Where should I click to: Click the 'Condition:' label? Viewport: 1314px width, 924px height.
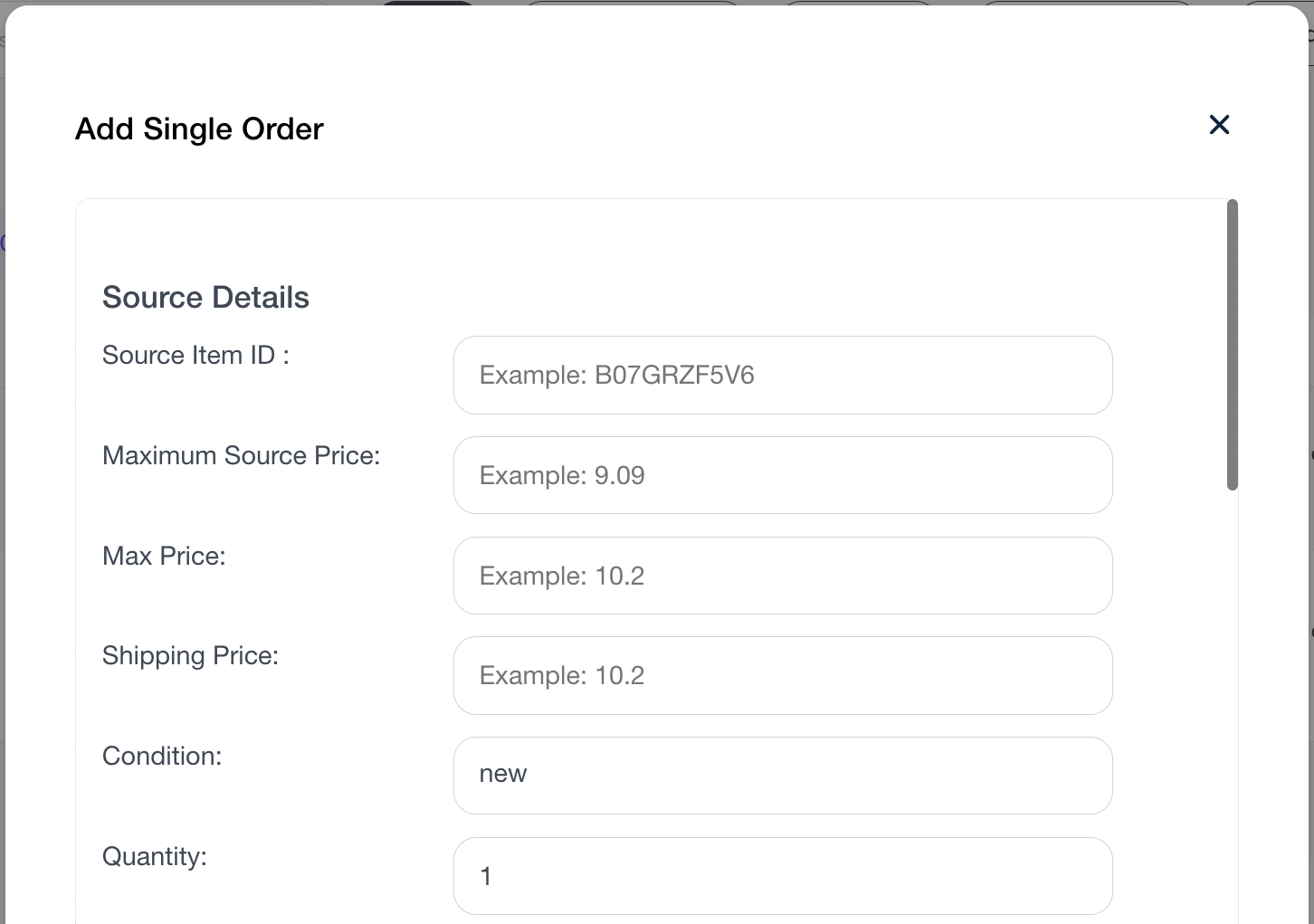pos(162,756)
